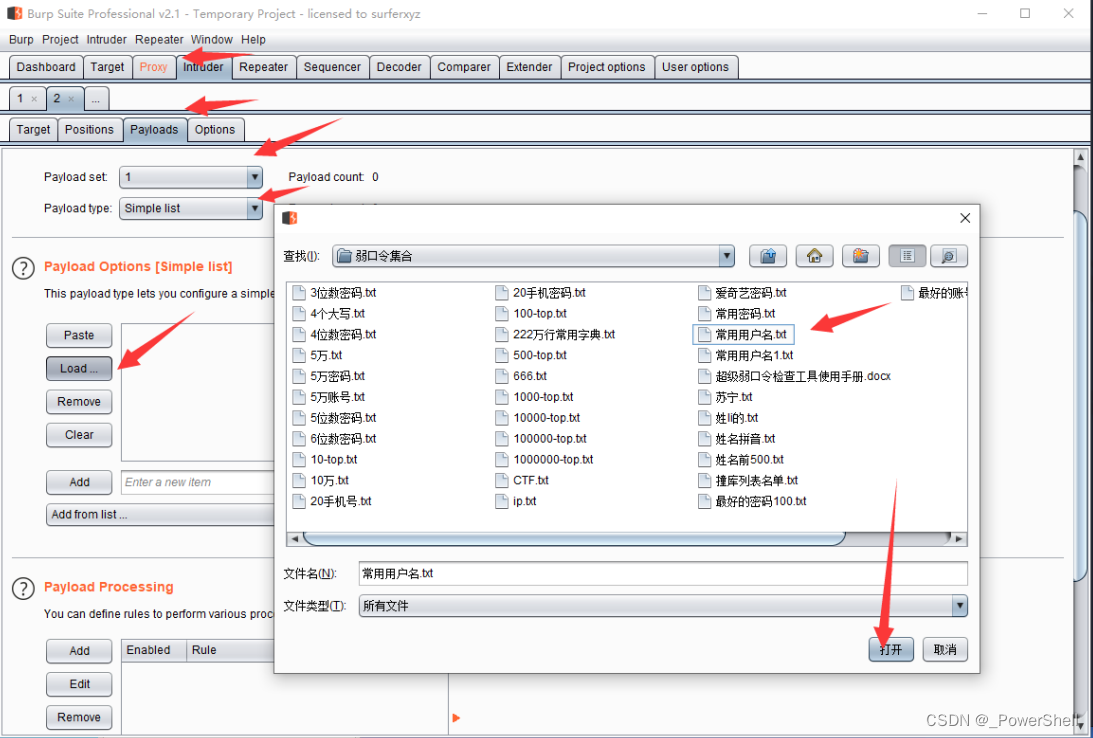Select file 超级弱口令检查工具使用手册.docx
1093x738 pixels.
795,376
